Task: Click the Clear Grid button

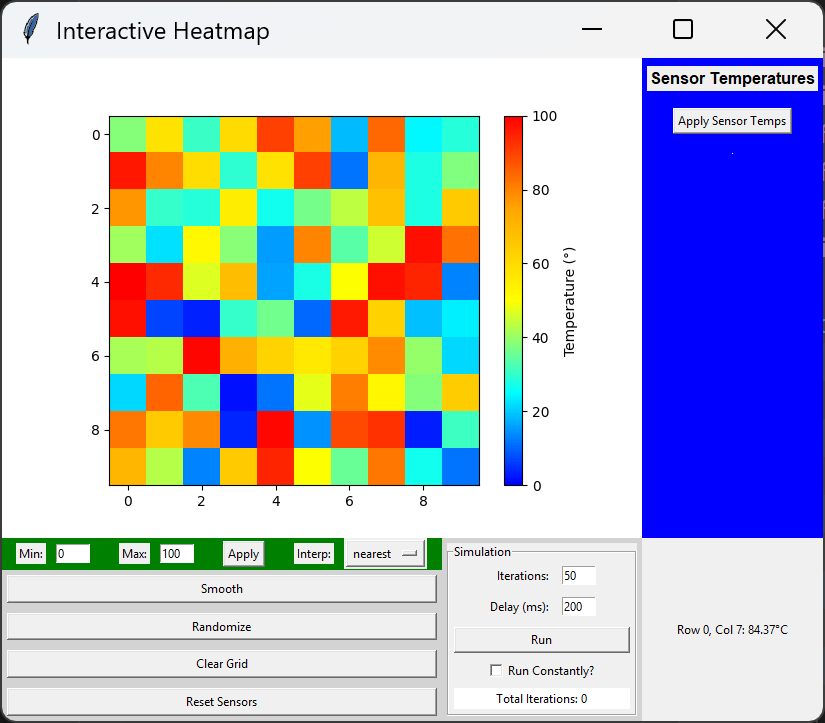Action: (221, 663)
